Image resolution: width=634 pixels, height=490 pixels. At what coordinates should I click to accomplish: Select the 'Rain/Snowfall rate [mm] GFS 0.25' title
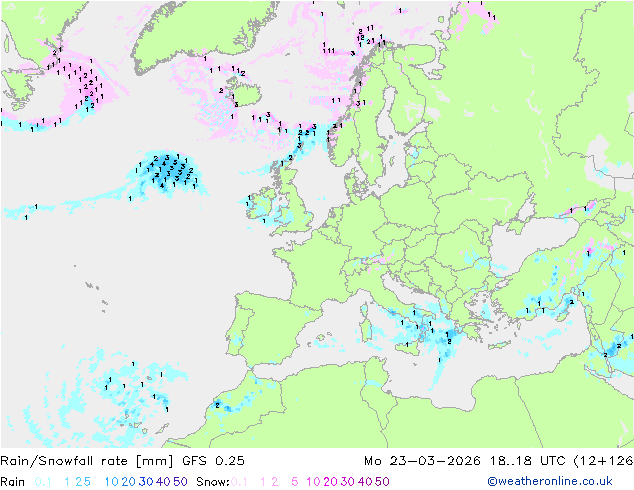(123, 461)
